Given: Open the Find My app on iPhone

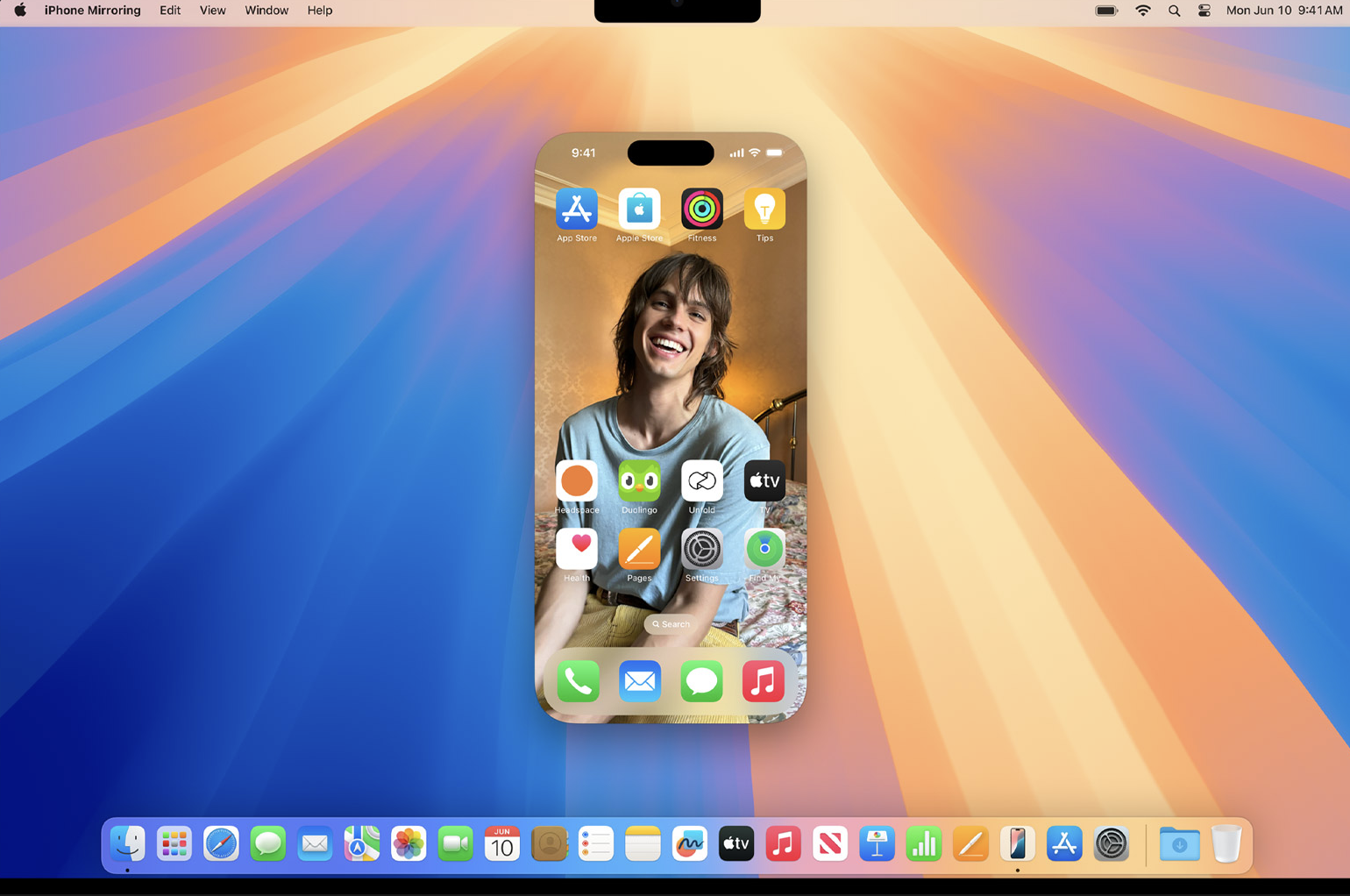Looking at the screenshot, I should [764, 549].
